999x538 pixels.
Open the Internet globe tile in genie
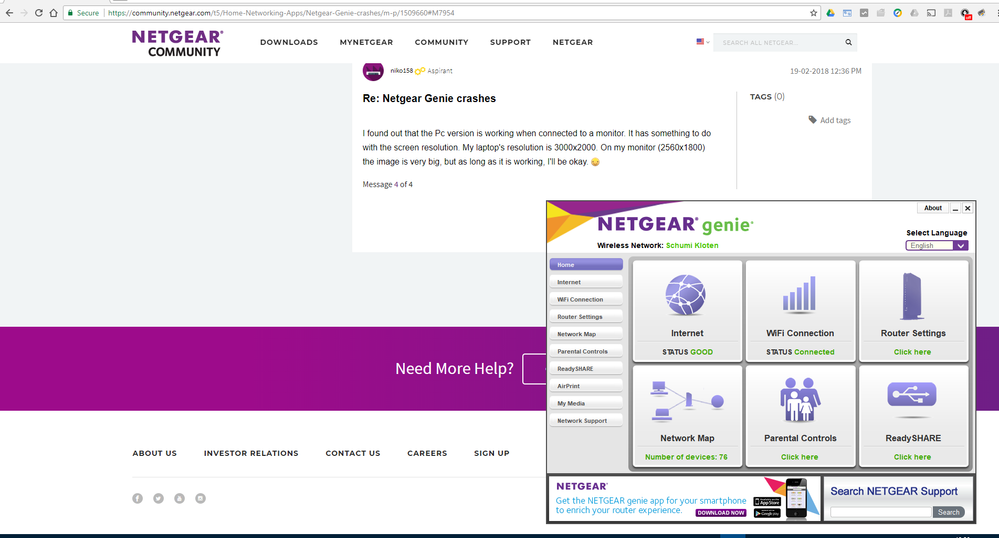687,310
